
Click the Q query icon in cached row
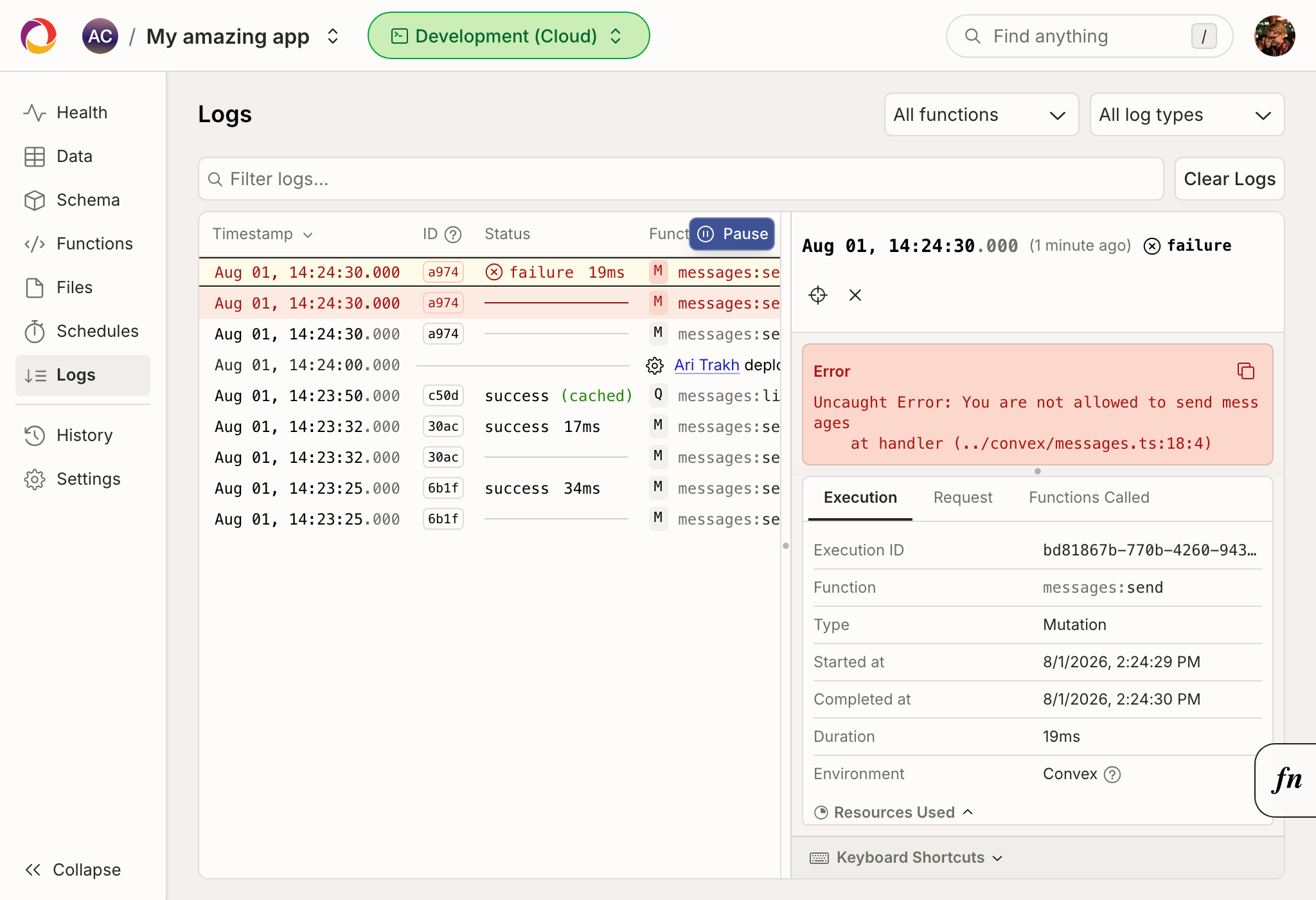point(658,395)
